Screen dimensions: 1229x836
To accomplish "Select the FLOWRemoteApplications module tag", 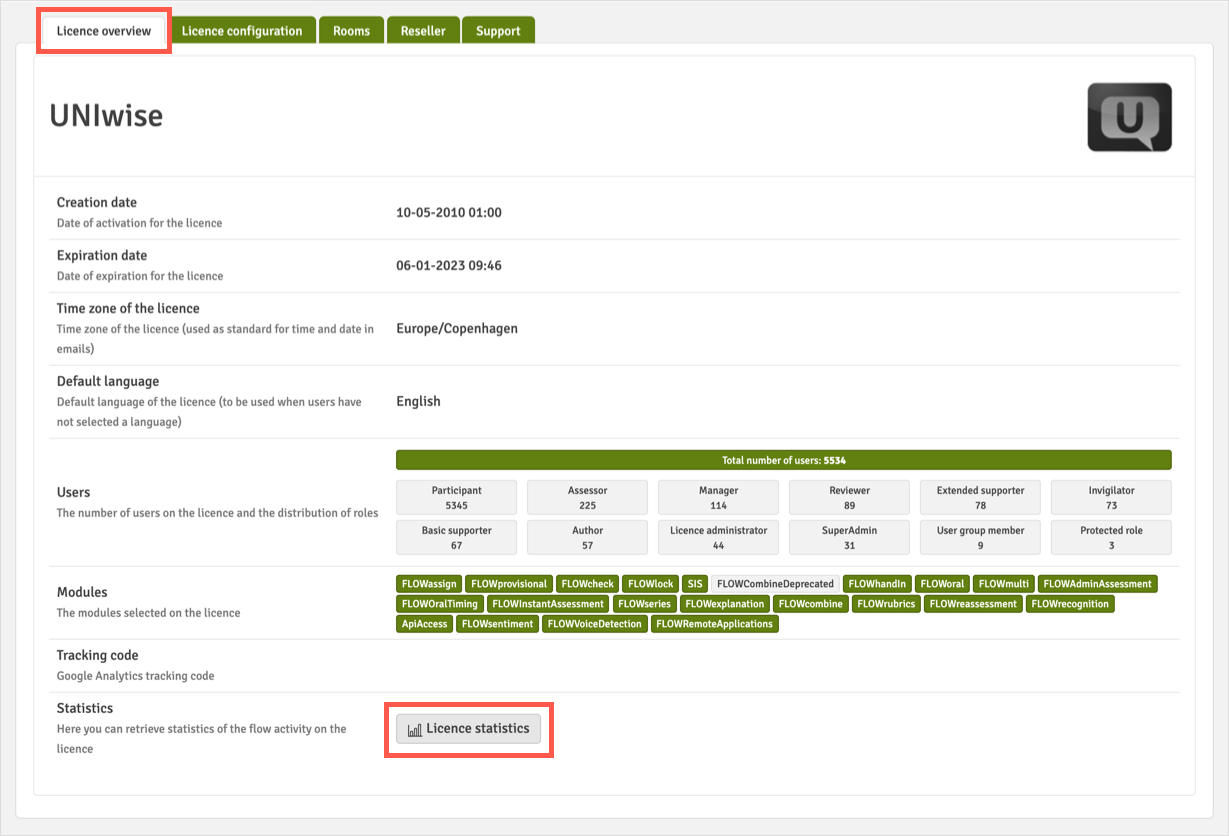I will (715, 624).
